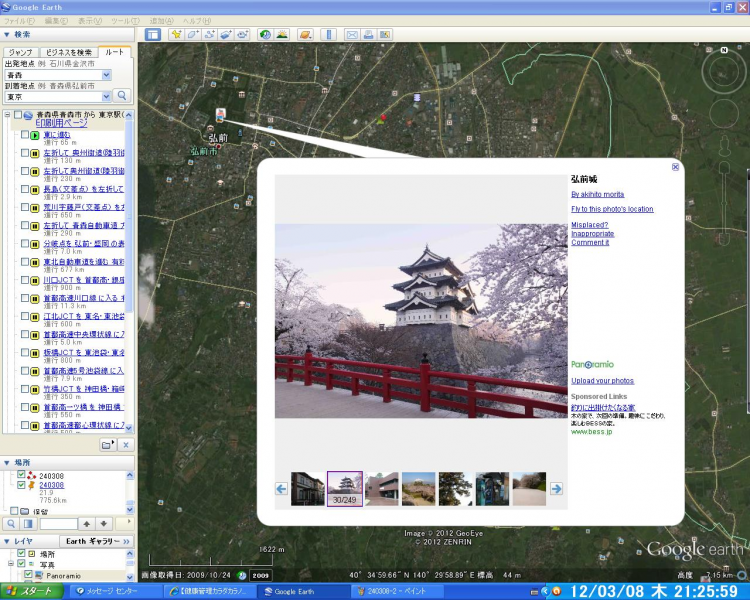This screenshot has width=750, height=600.
Task: Open the 印刷用ページ link
Action: coord(62,123)
